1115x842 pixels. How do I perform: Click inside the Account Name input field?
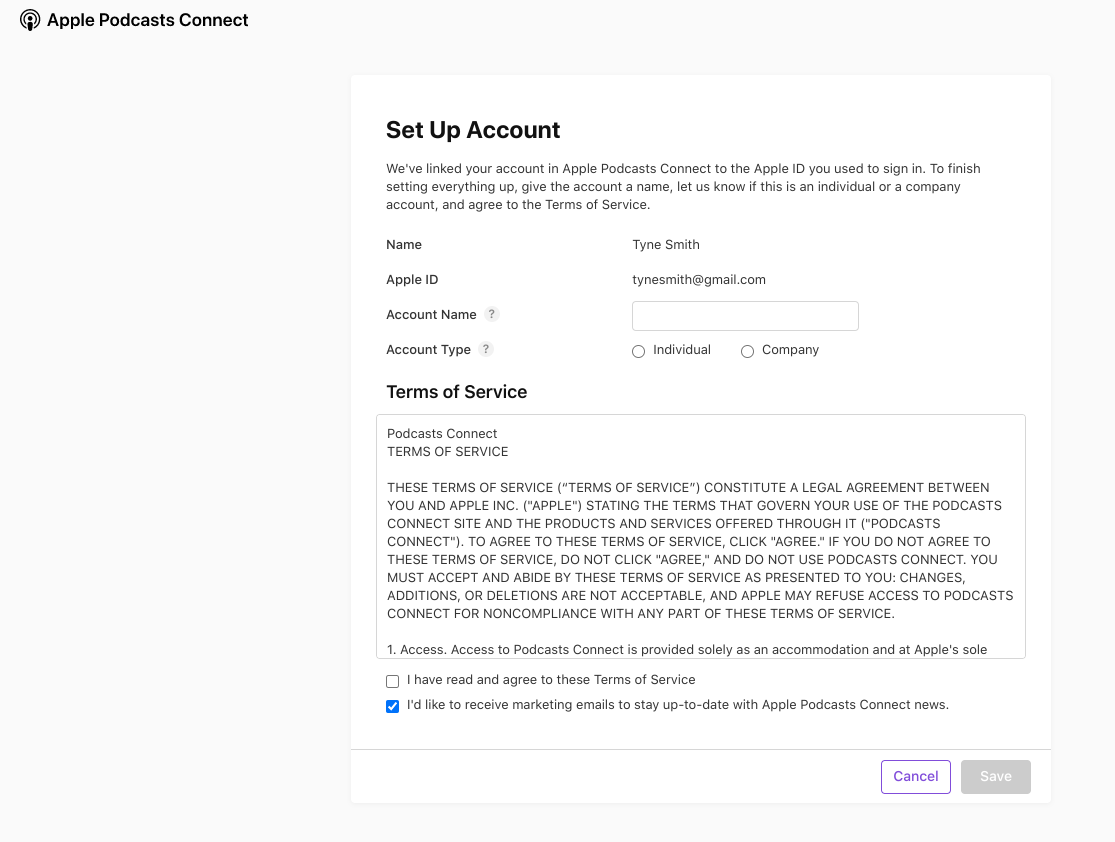(x=744, y=315)
